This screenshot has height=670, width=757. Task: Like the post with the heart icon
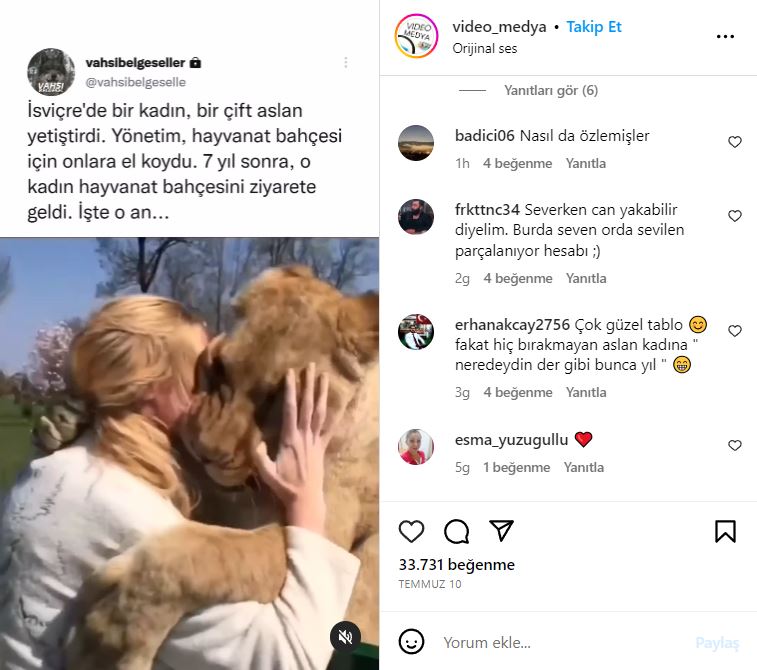[x=411, y=531]
